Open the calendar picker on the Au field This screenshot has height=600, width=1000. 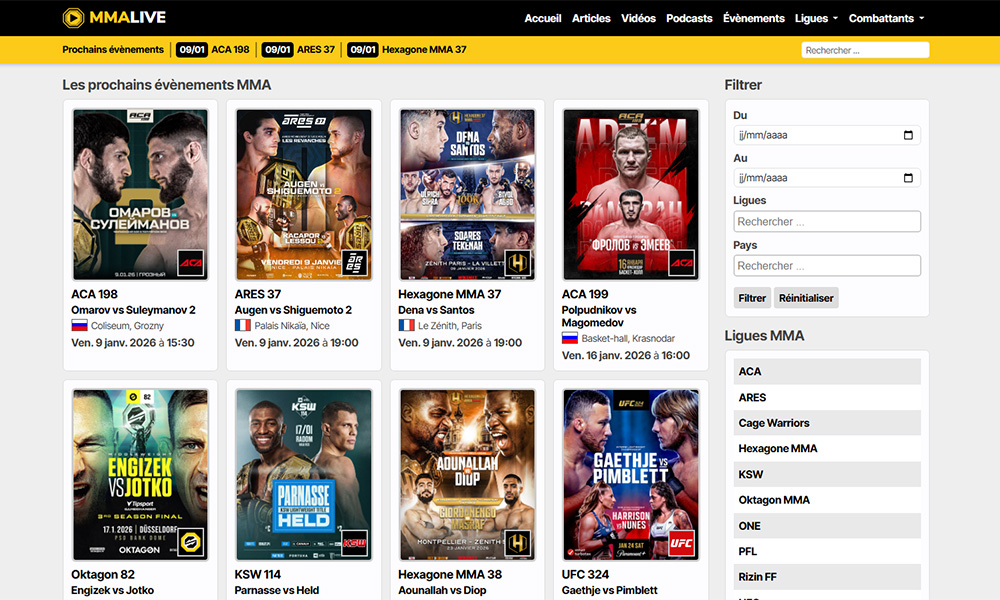coord(908,177)
